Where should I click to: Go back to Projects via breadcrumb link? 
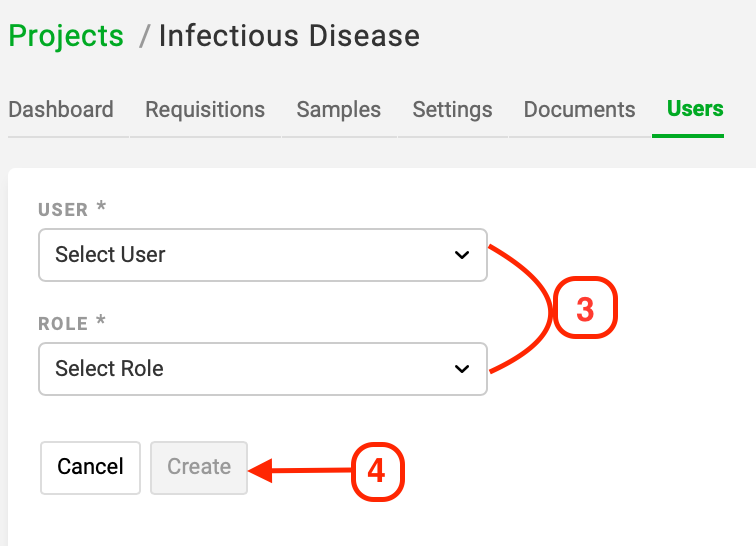coord(66,36)
